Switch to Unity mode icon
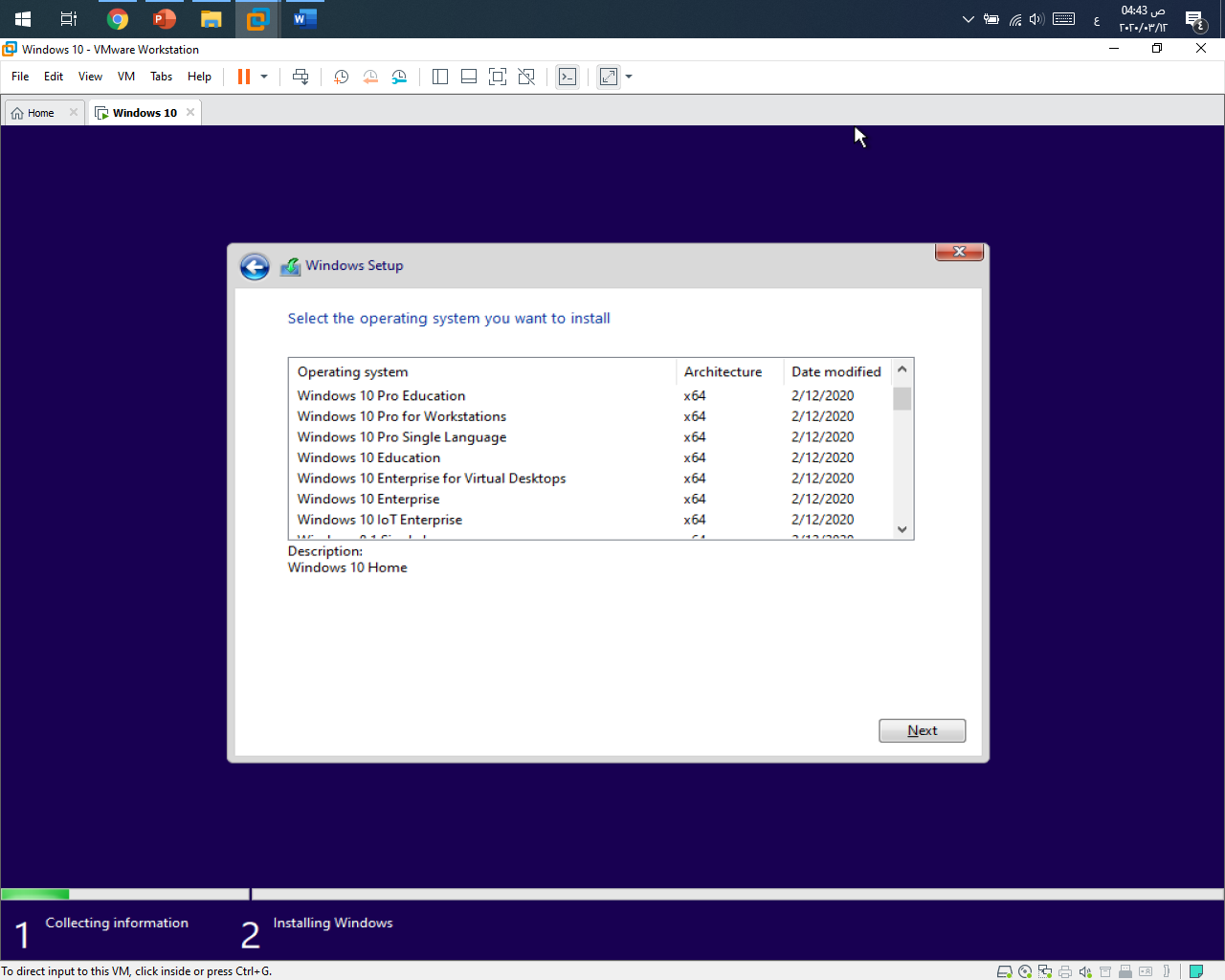 coord(526,77)
